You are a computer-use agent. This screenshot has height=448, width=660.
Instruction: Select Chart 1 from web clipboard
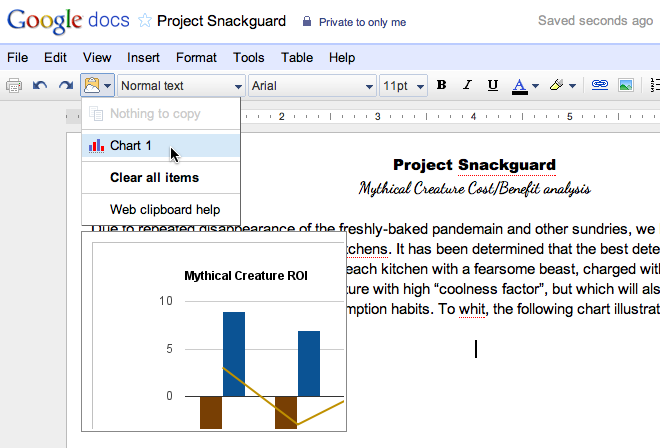[x=161, y=146]
